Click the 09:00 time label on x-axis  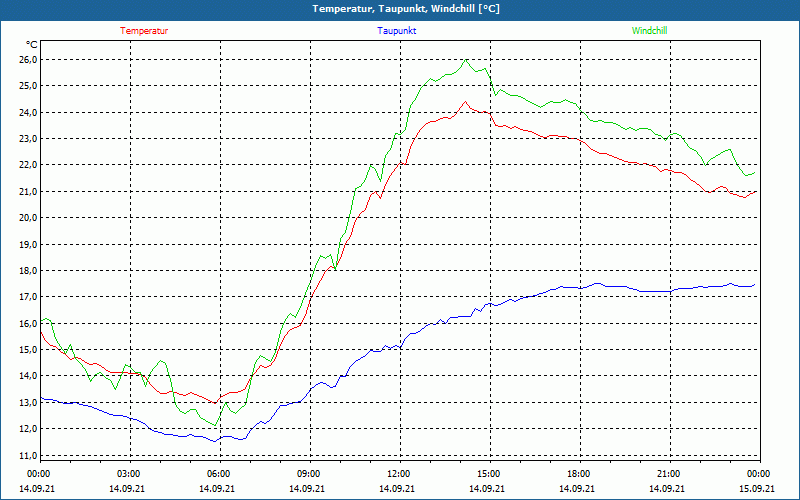click(x=308, y=474)
